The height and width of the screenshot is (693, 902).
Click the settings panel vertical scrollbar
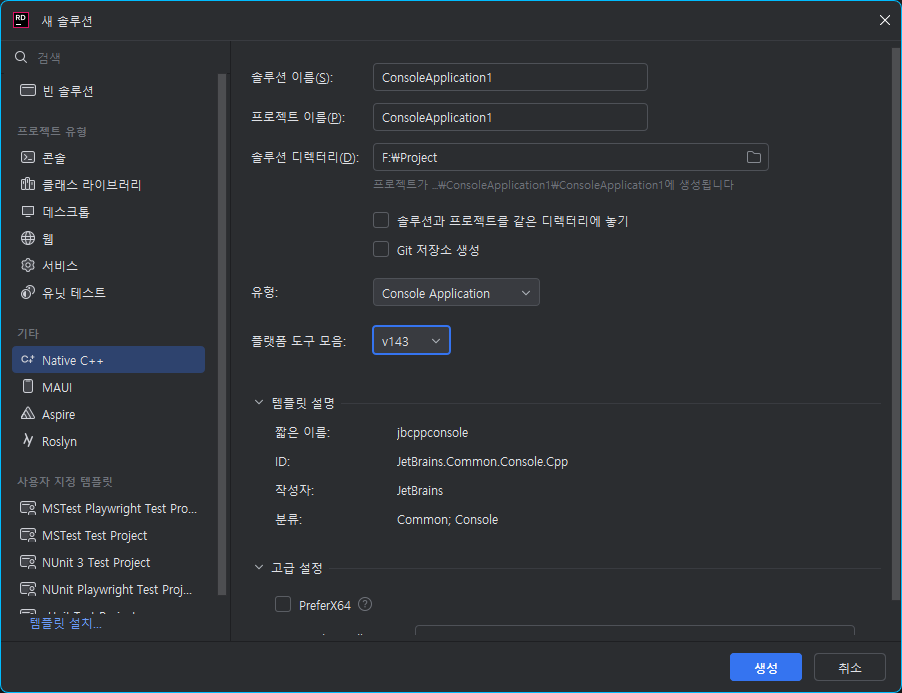click(x=896, y=324)
